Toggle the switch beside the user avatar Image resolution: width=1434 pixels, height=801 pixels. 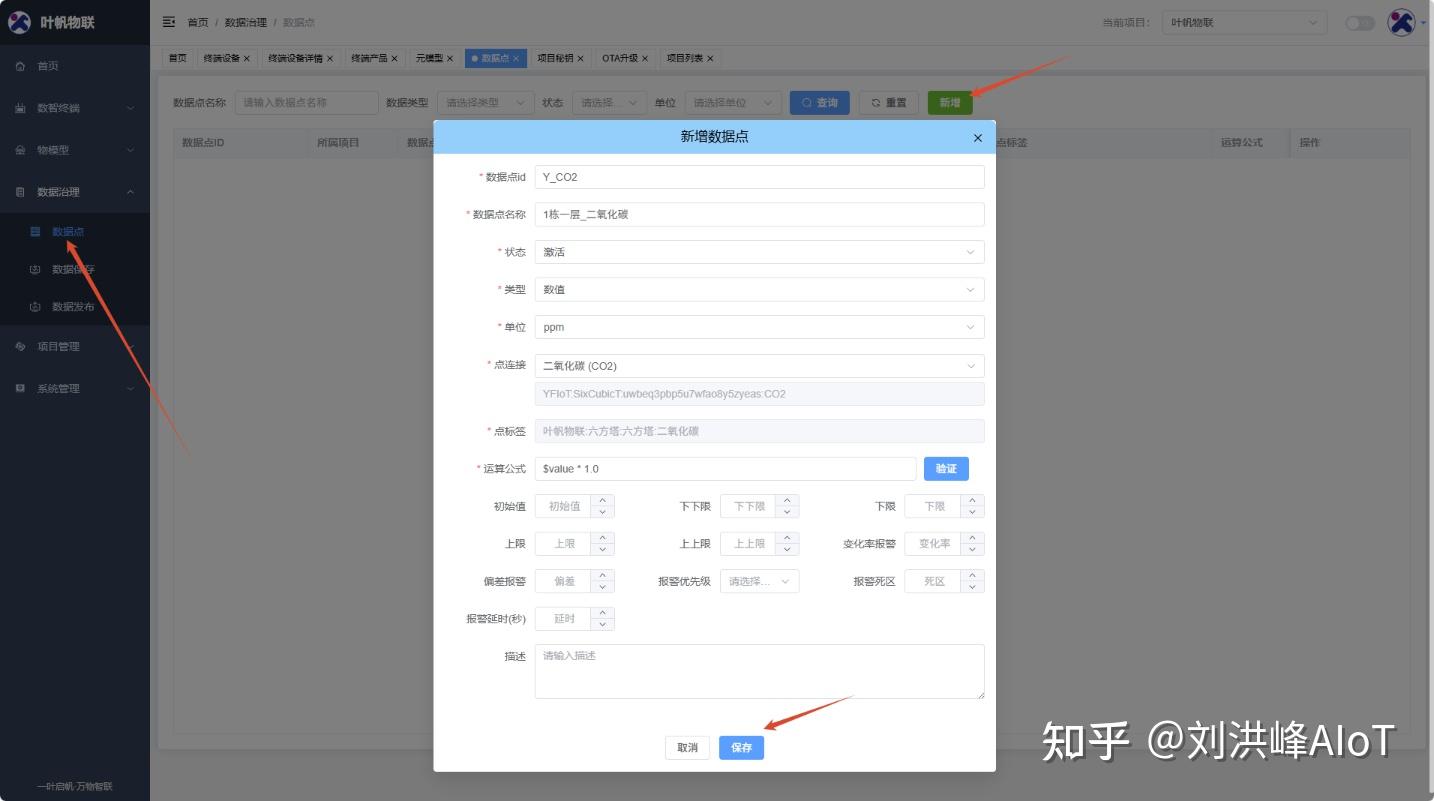click(1360, 23)
